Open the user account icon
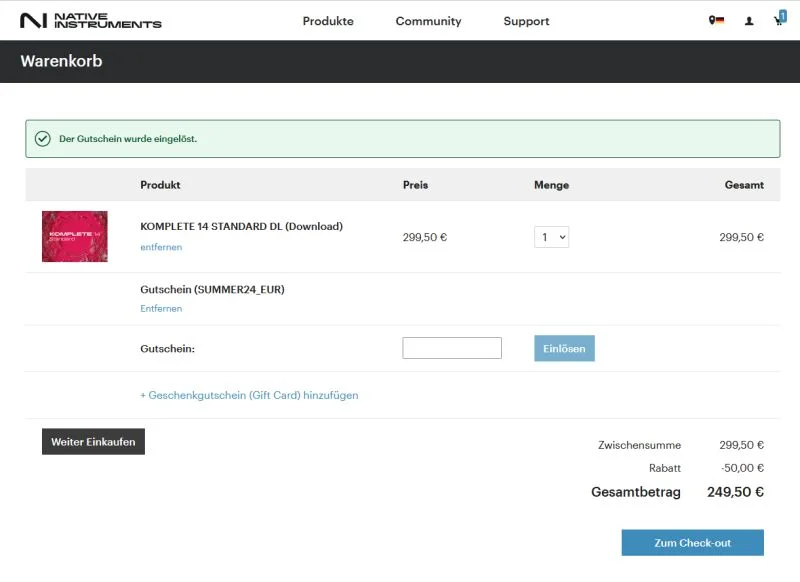The width and height of the screenshot is (800, 582). [x=748, y=21]
